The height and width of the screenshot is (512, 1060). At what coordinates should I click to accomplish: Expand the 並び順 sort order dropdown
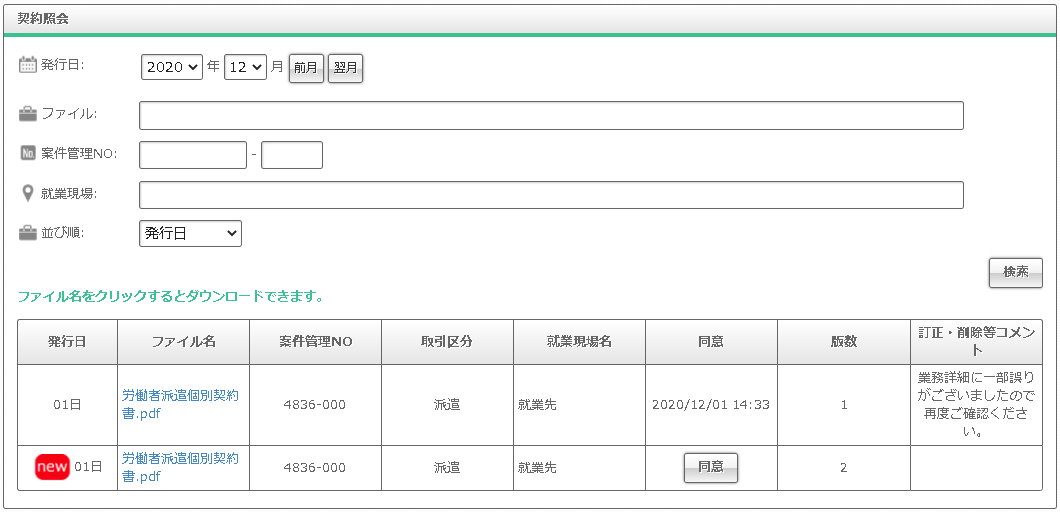pyautogui.click(x=190, y=233)
